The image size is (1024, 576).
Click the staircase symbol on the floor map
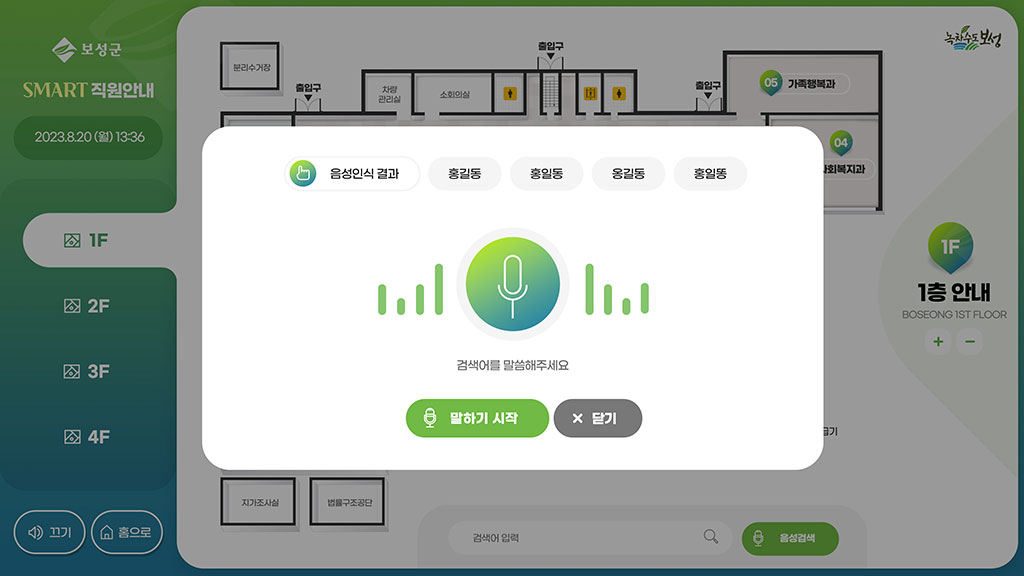[551, 93]
